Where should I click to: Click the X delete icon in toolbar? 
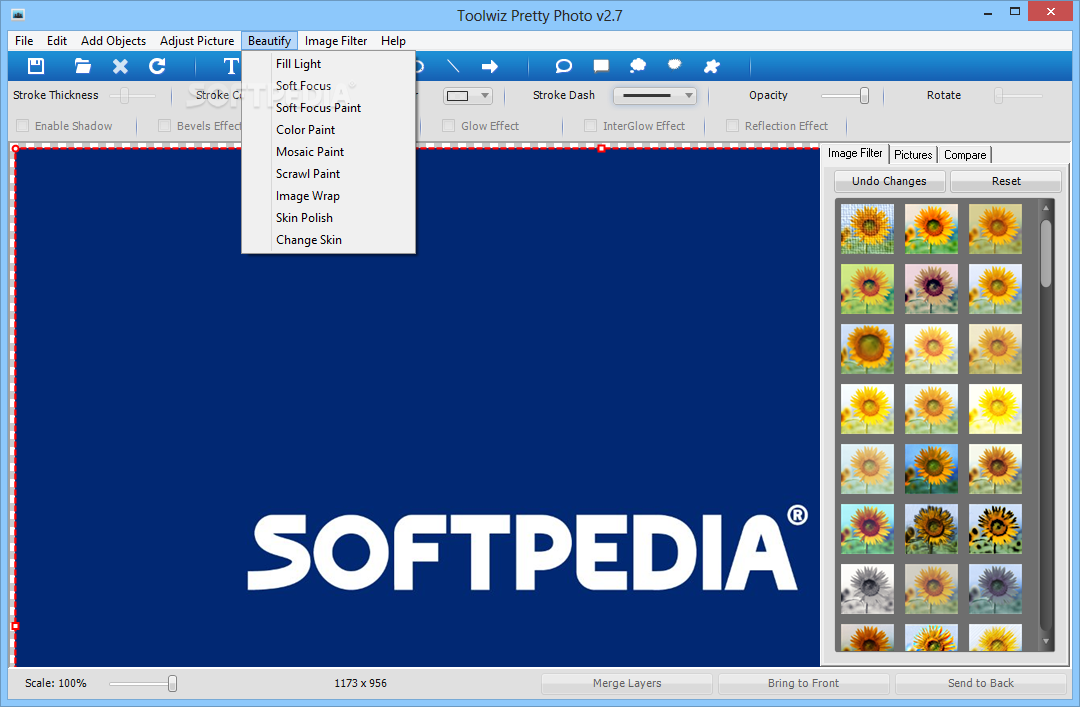pos(121,66)
